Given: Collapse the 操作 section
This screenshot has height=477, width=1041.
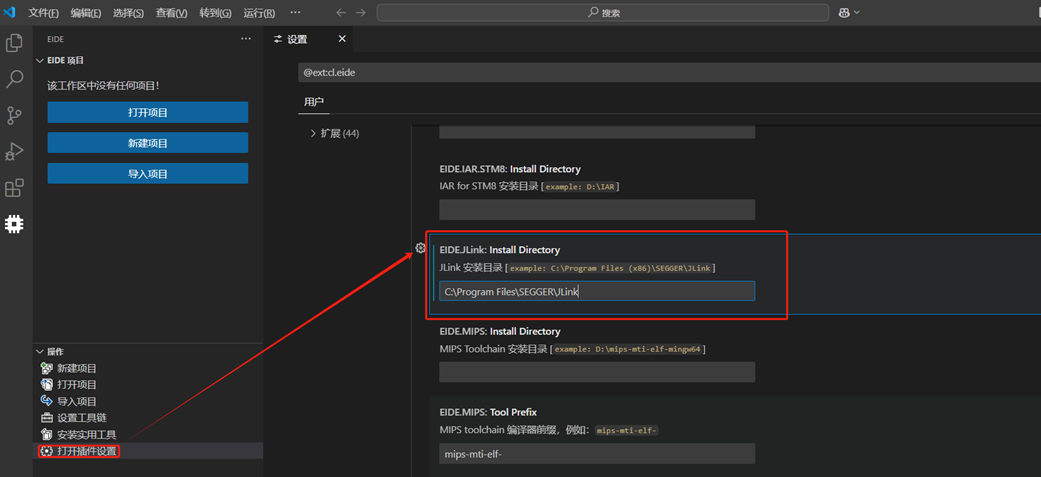Looking at the screenshot, I should click(40, 352).
